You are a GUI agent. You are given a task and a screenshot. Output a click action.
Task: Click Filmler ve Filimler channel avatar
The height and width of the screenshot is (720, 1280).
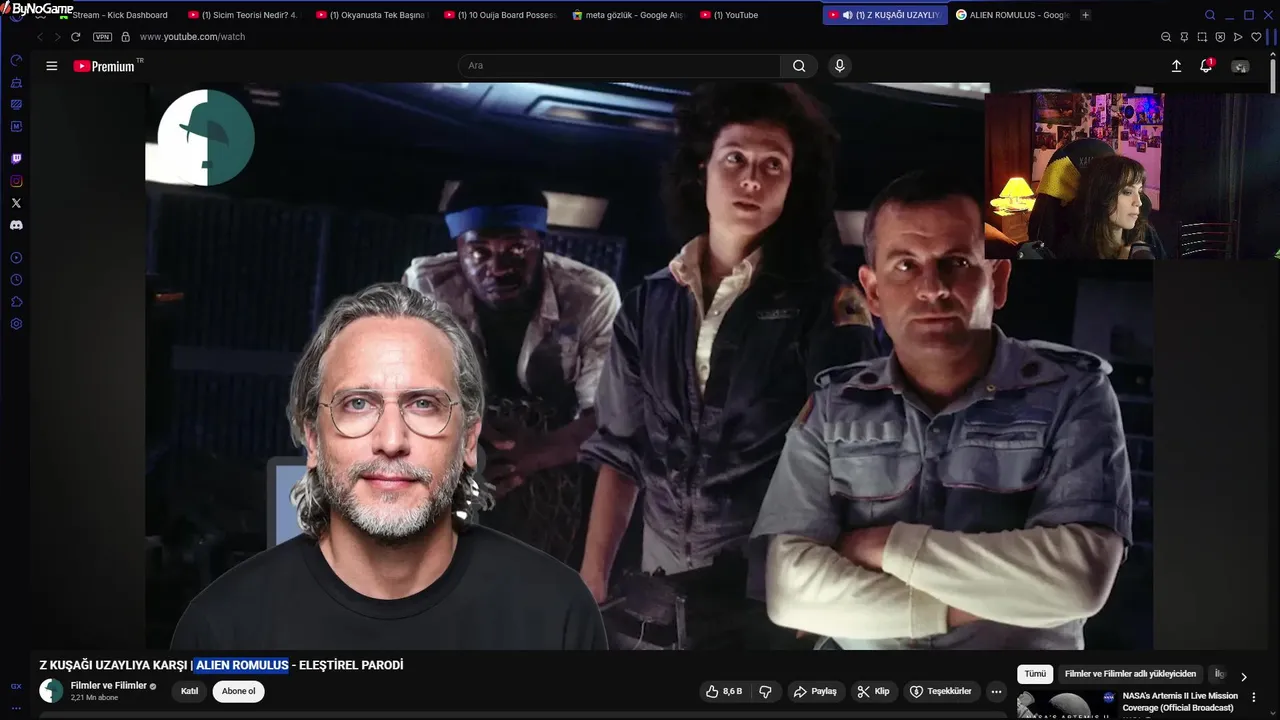[51, 691]
